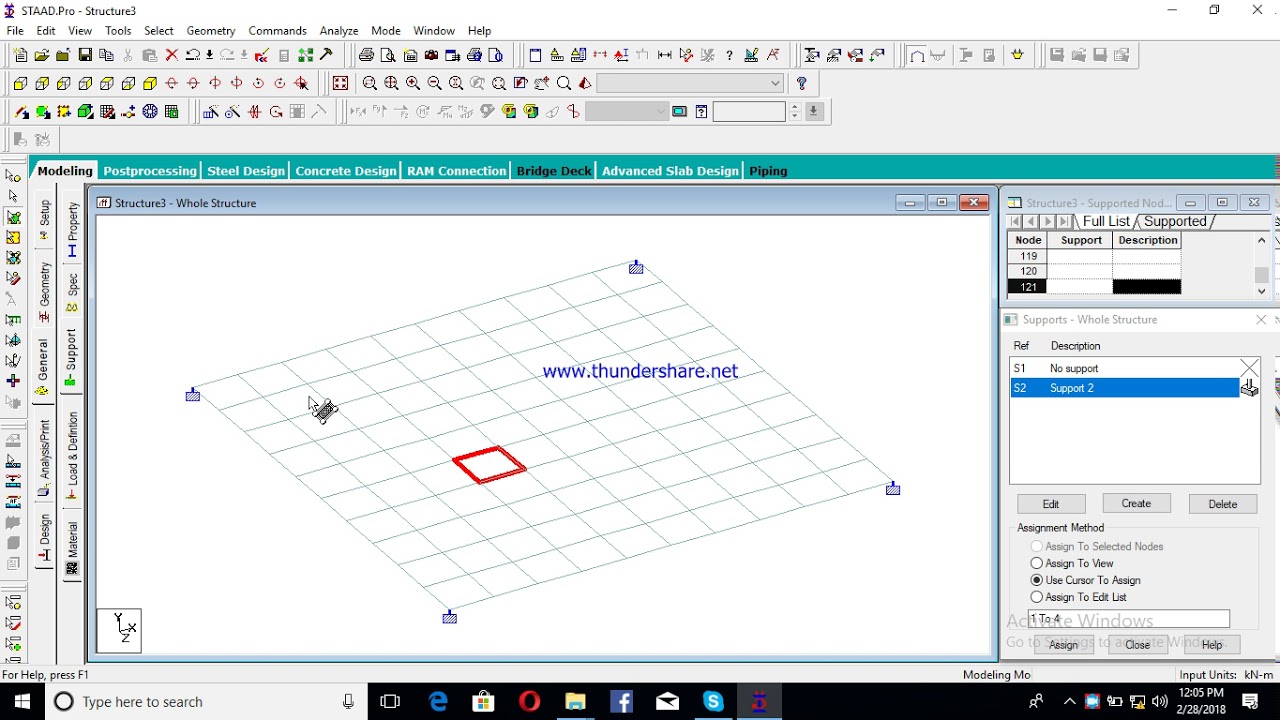Viewport: 1280px width, 720px height.
Task: Open the Commands menu
Action: point(277,31)
